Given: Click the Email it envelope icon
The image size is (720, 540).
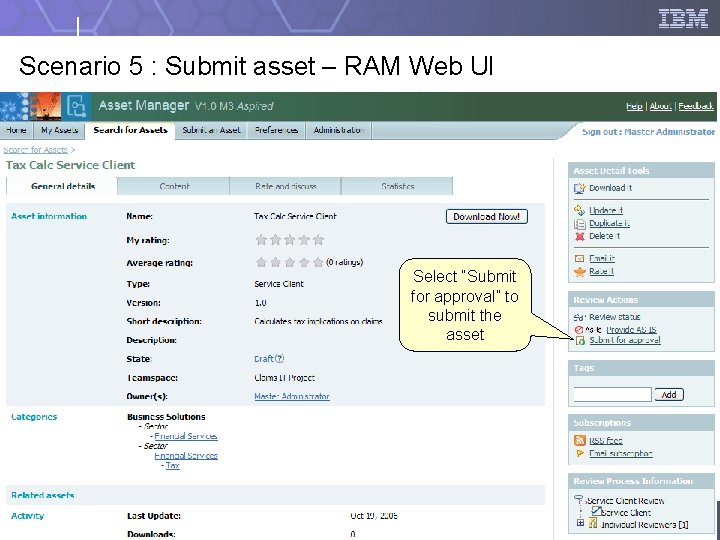Looking at the screenshot, I should coord(579,259).
